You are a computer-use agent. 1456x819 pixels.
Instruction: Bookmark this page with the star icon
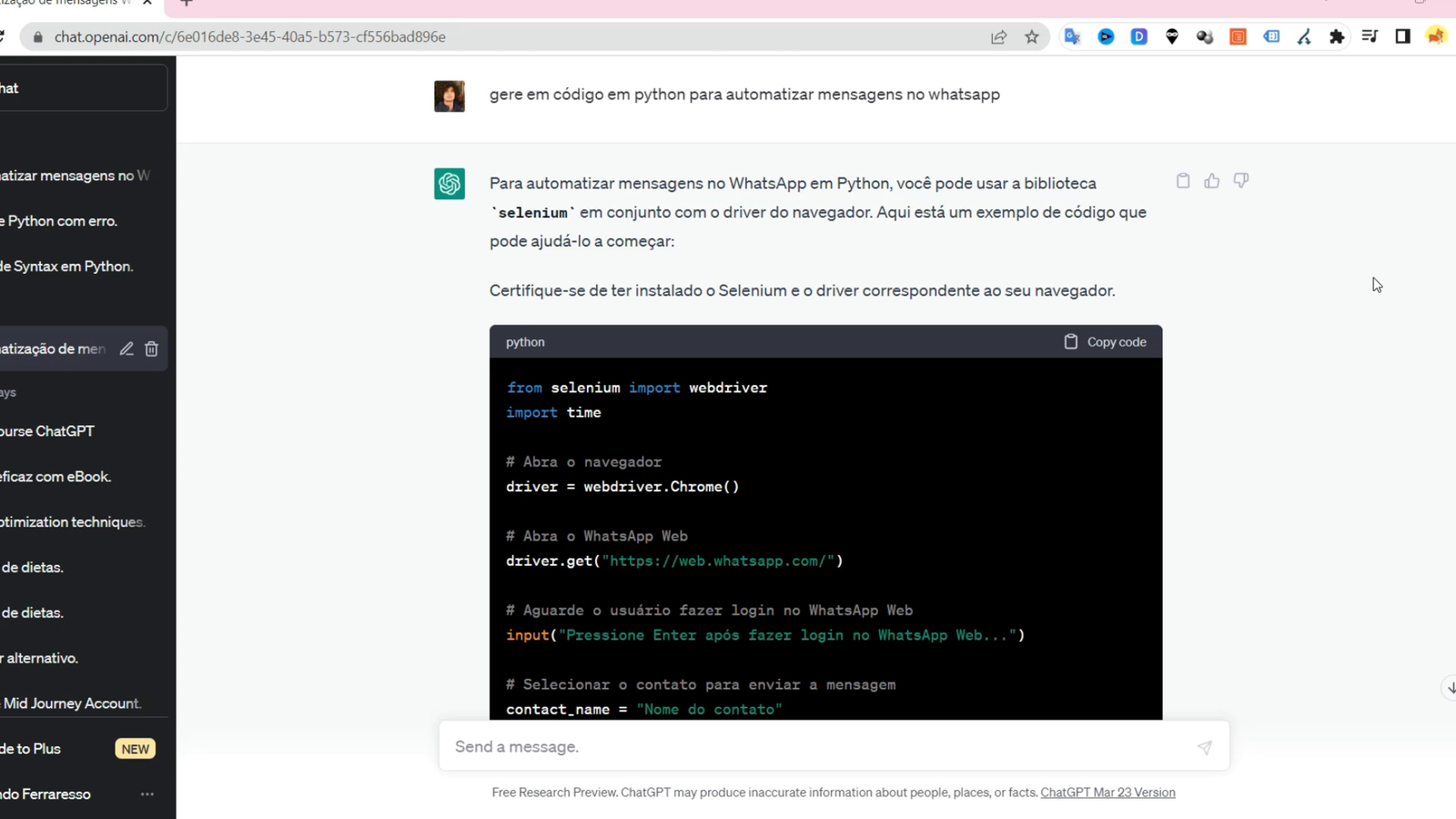[x=1032, y=37]
